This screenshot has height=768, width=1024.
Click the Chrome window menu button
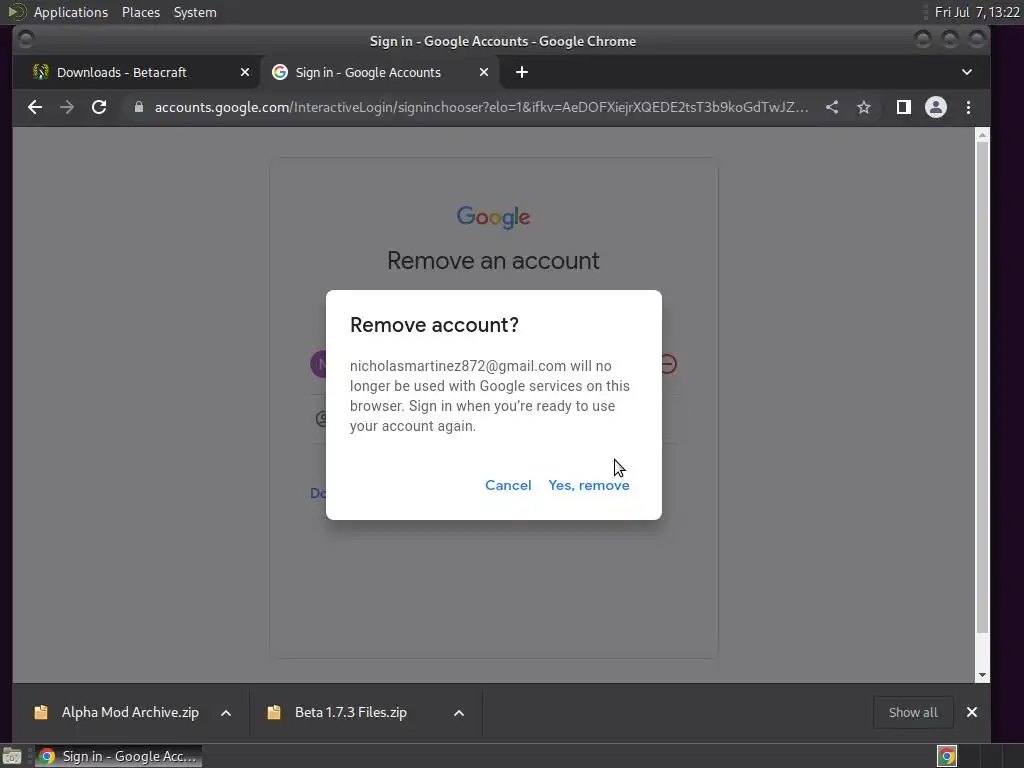point(26,40)
